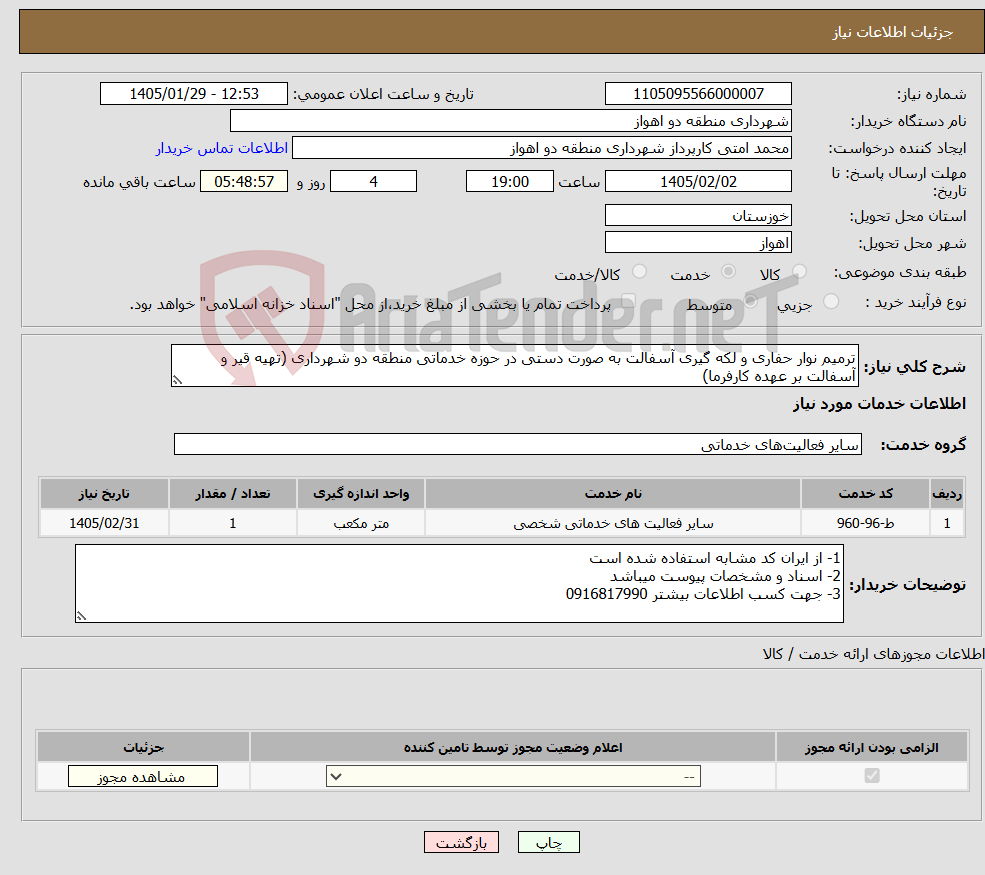
Task: Click the جزئیات اطلاعات نیاز page title
Action: click(x=893, y=32)
